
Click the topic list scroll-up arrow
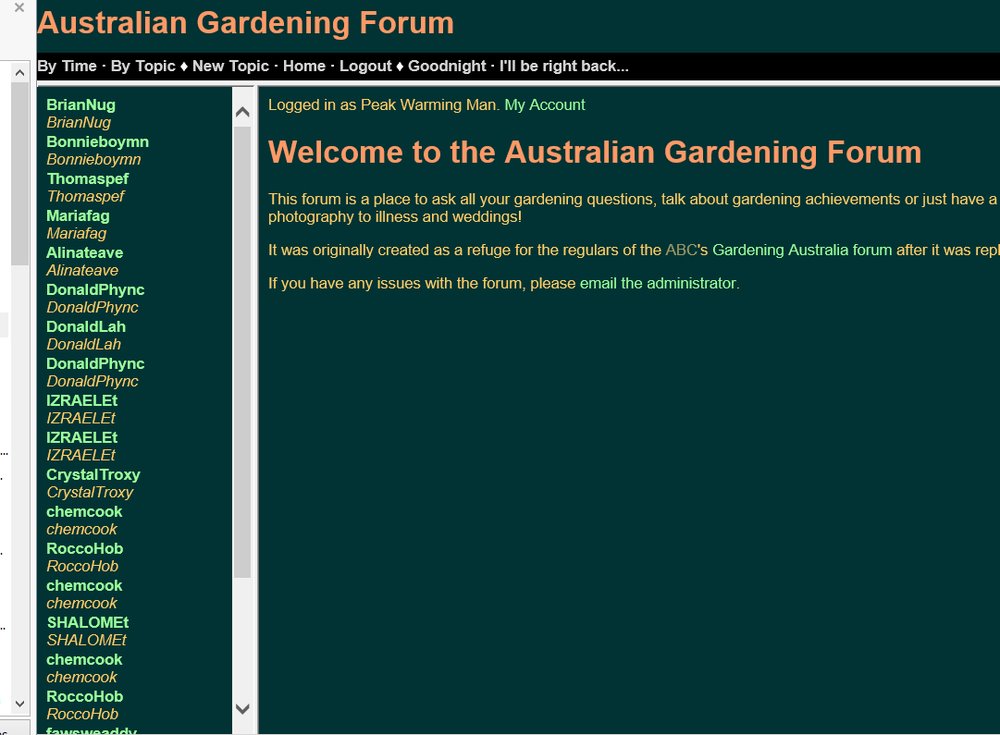[242, 112]
